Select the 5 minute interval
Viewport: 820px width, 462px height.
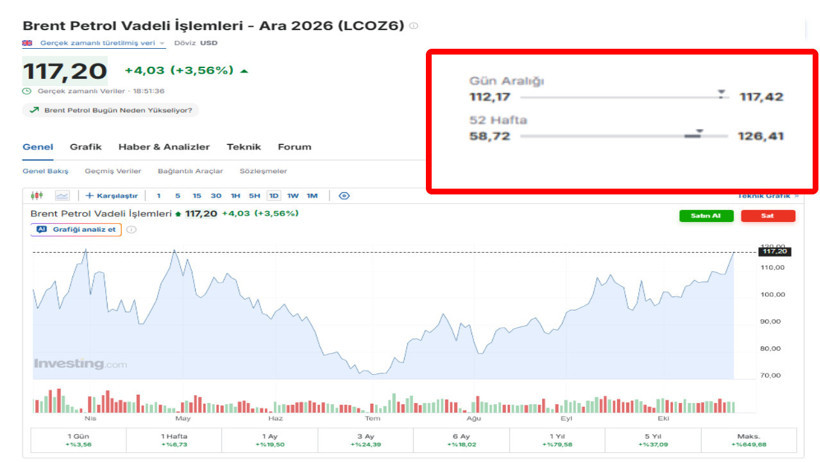coord(178,196)
